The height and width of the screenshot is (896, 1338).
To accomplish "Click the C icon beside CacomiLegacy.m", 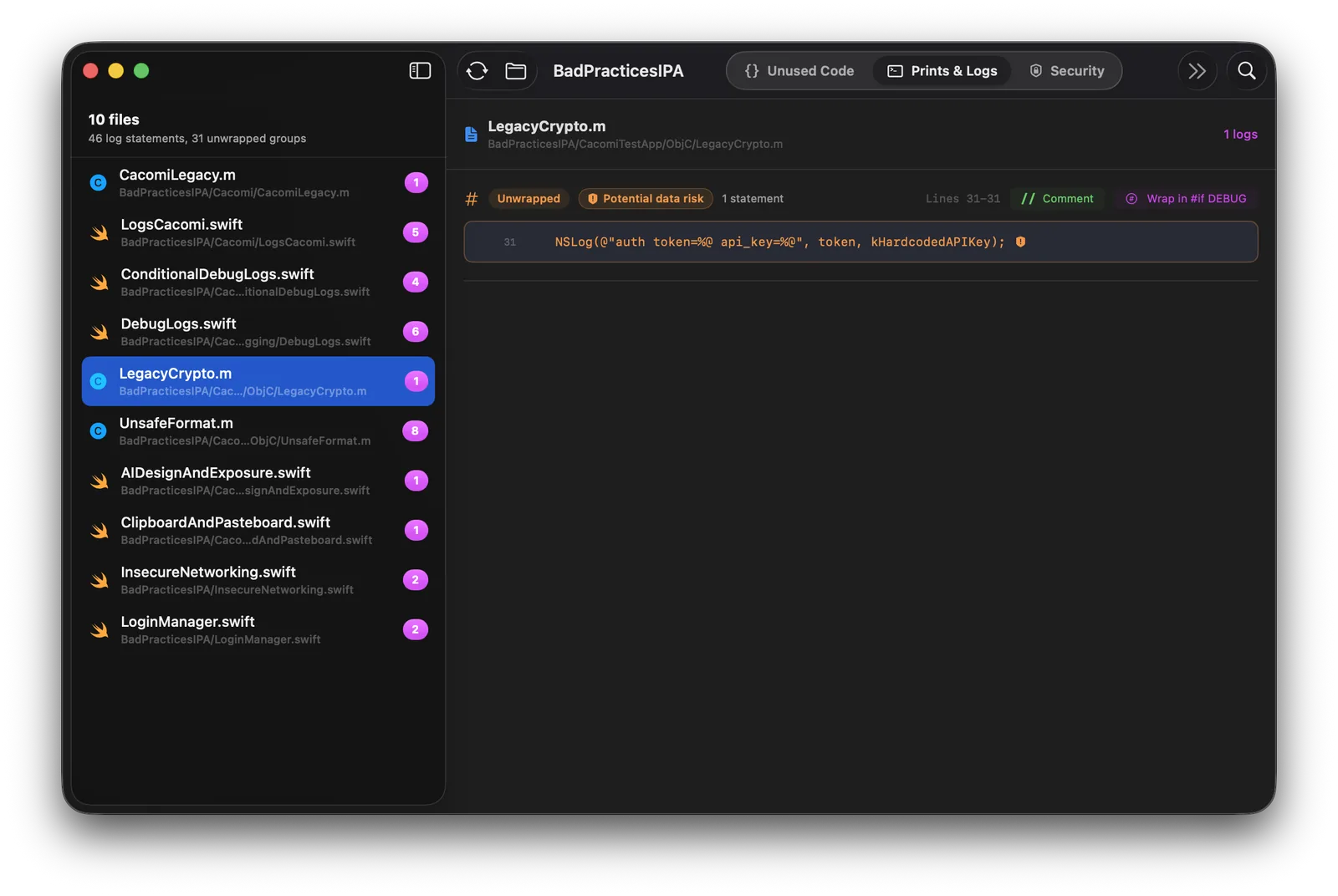I will (x=98, y=183).
